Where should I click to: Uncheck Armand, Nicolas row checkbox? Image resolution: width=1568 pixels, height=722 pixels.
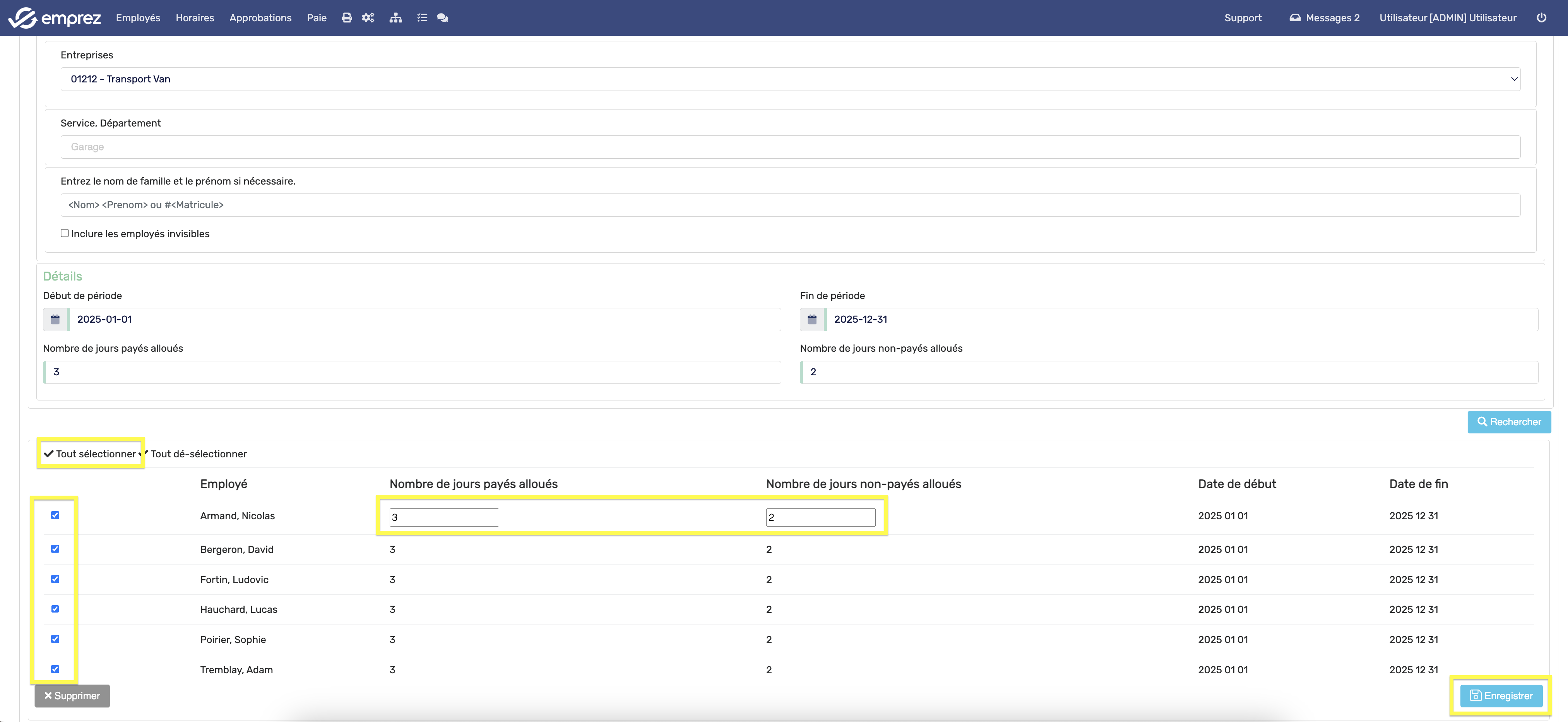[x=55, y=515]
